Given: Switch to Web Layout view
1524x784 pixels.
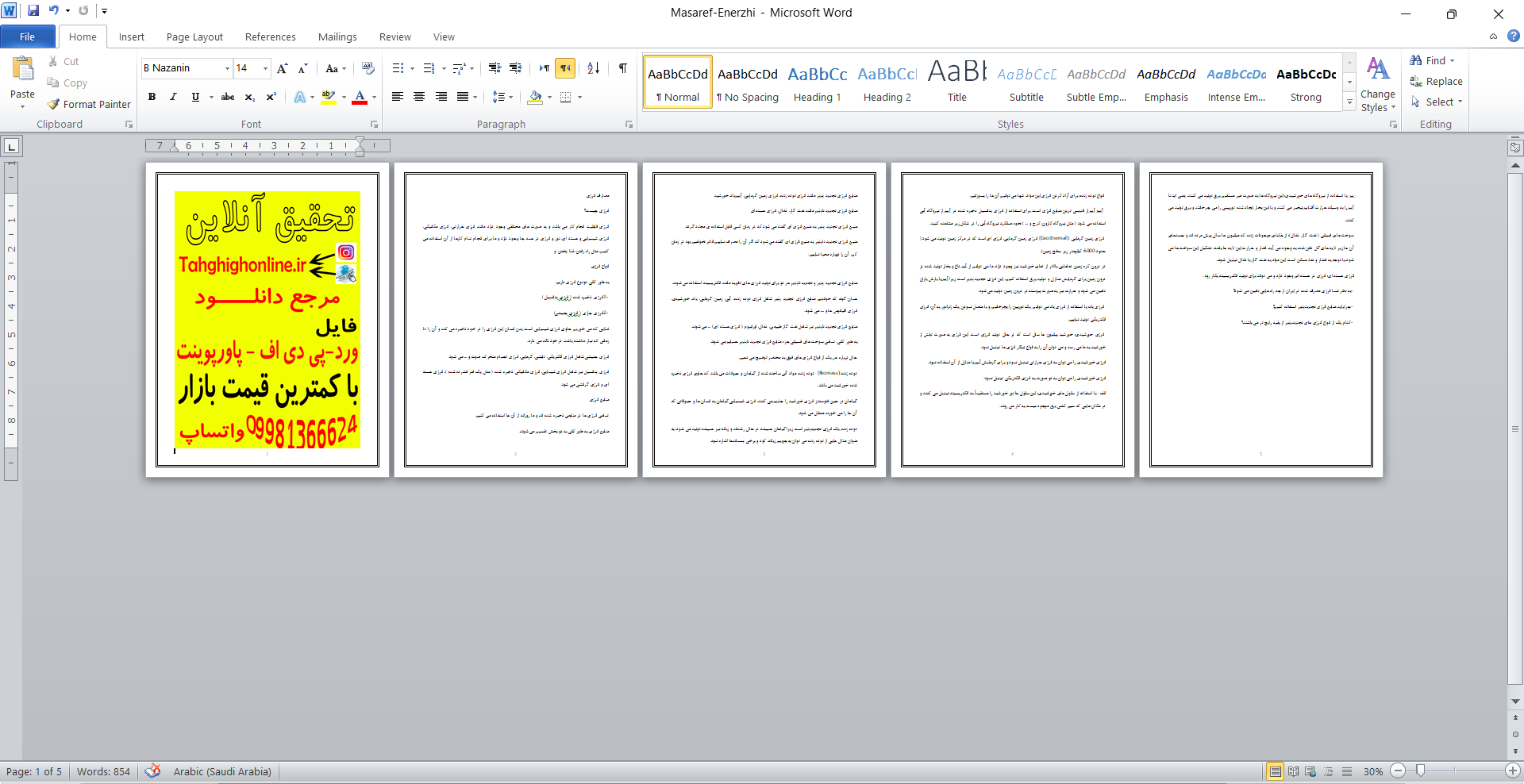Looking at the screenshot, I should (1310, 771).
